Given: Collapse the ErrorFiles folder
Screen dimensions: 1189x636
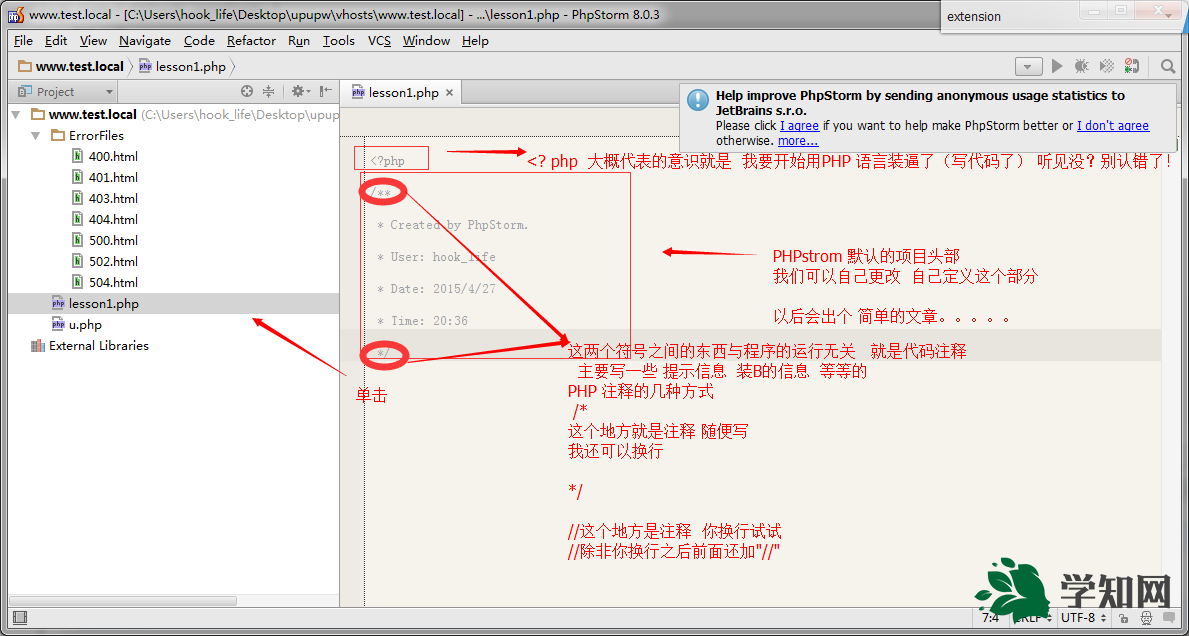Looking at the screenshot, I should click(36, 136).
